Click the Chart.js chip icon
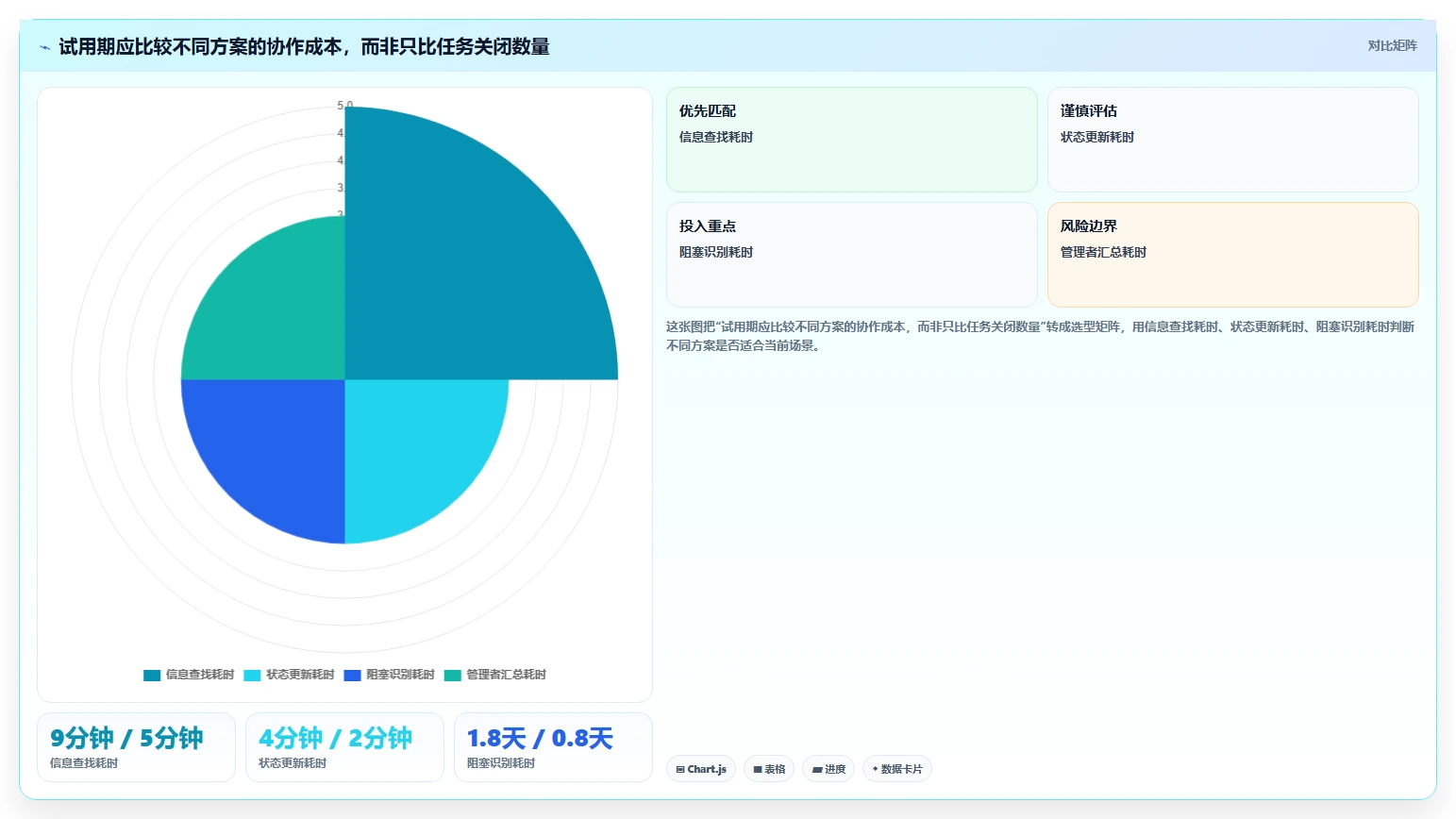Screen dimensions: 1456x819 click(x=680, y=770)
